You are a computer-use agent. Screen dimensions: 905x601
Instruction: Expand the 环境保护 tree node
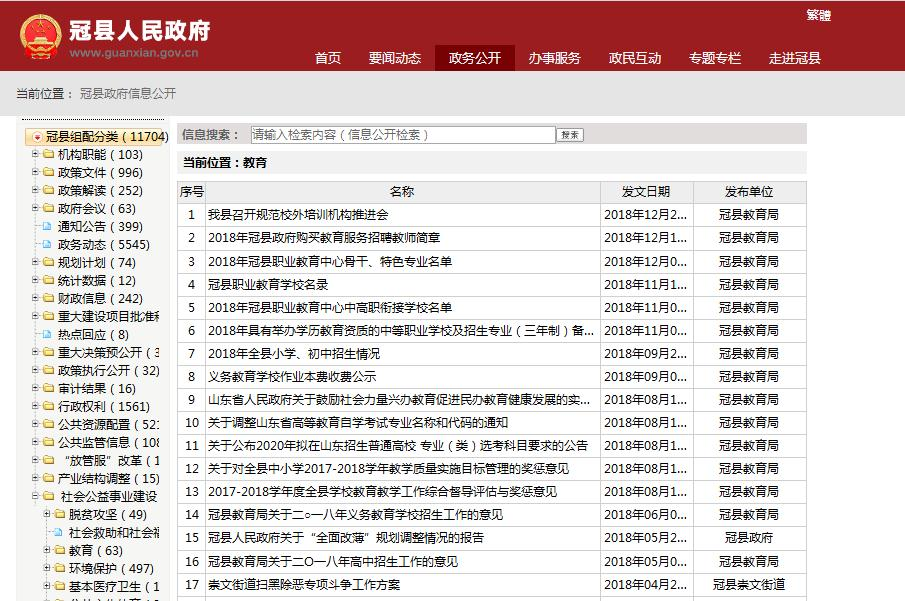click(47, 568)
